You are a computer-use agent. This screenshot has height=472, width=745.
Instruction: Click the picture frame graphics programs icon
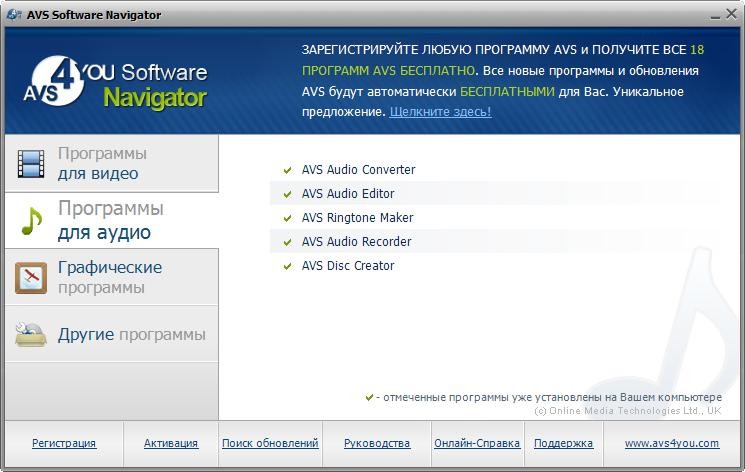coord(31,278)
